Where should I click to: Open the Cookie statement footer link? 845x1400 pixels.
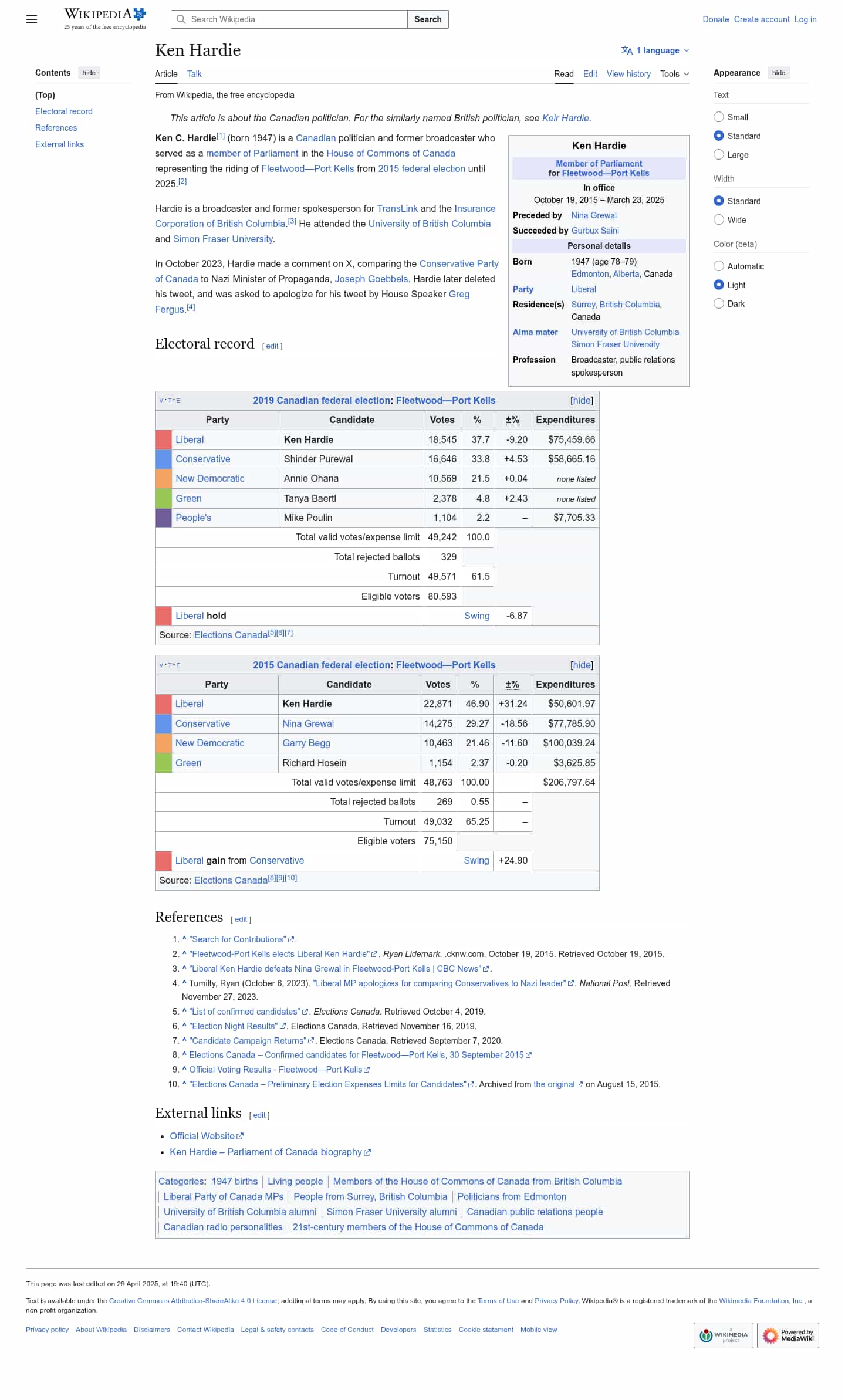tap(486, 1330)
